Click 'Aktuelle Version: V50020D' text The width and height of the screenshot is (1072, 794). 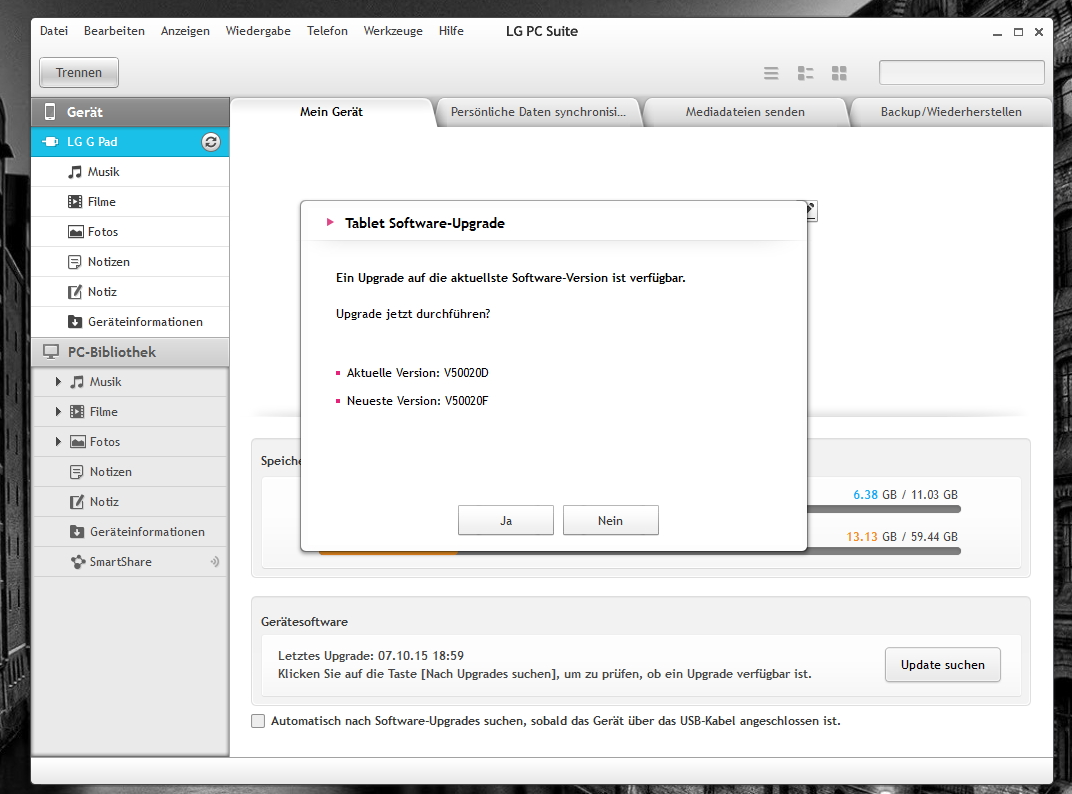(x=418, y=373)
